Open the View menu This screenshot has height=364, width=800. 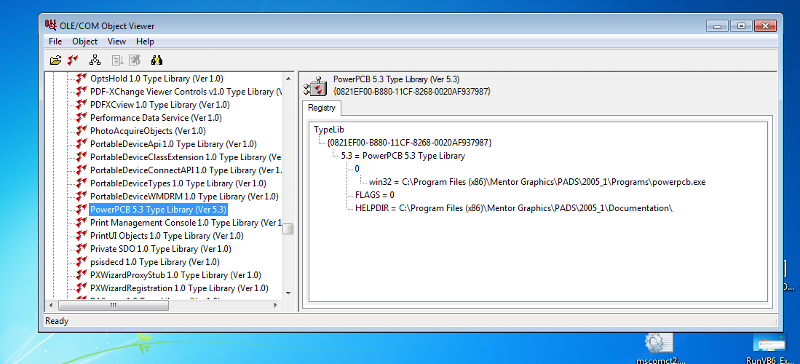tap(117, 41)
